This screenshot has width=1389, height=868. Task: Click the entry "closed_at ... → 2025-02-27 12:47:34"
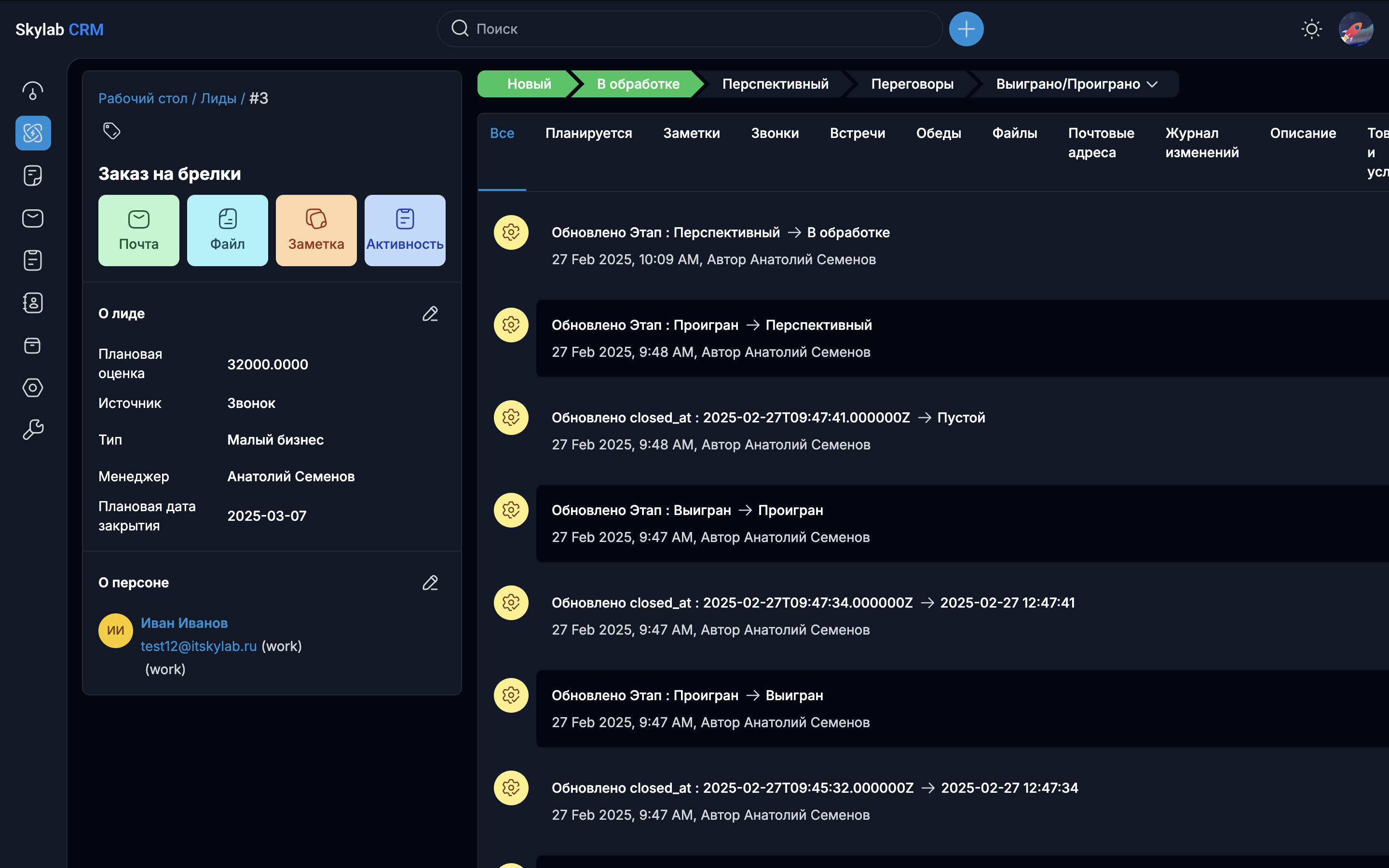click(815, 787)
